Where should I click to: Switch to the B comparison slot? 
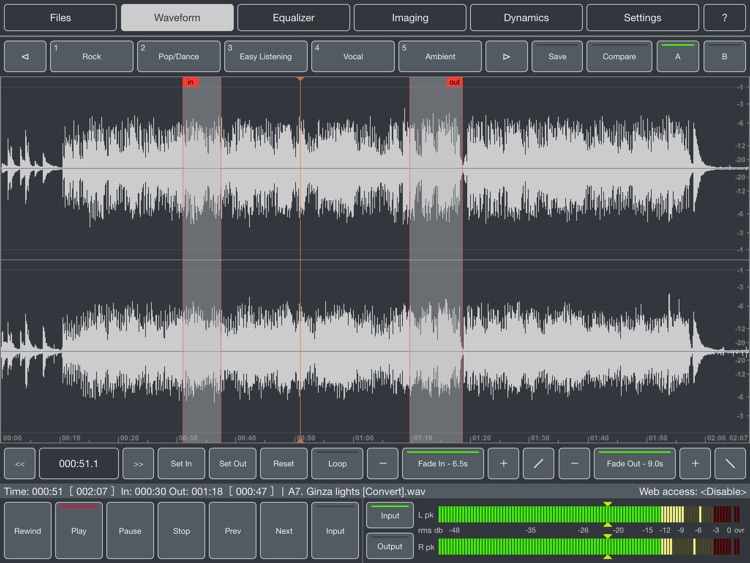[x=723, y=57]
